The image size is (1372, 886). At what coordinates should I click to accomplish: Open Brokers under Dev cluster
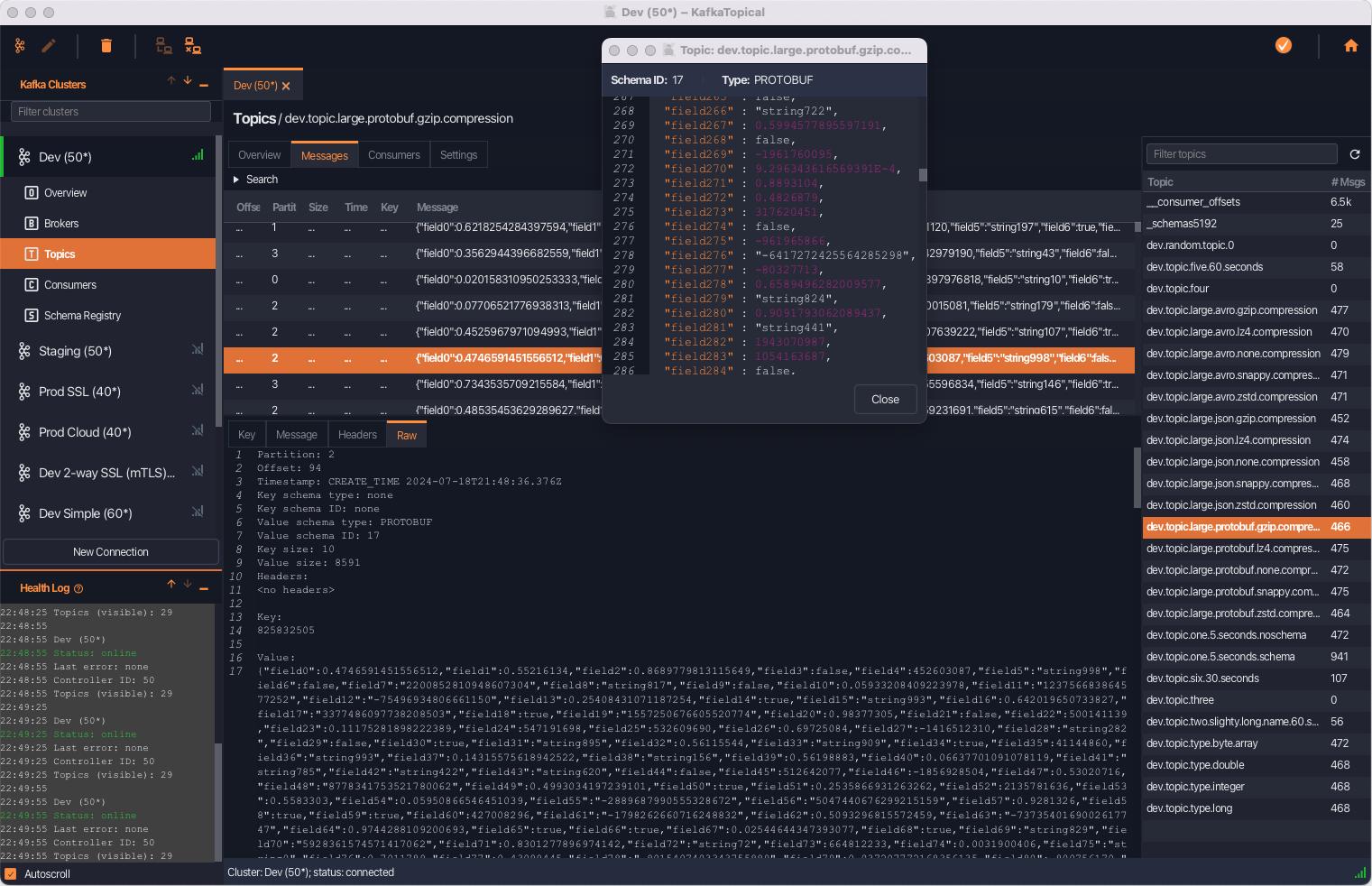click(108, 224)
